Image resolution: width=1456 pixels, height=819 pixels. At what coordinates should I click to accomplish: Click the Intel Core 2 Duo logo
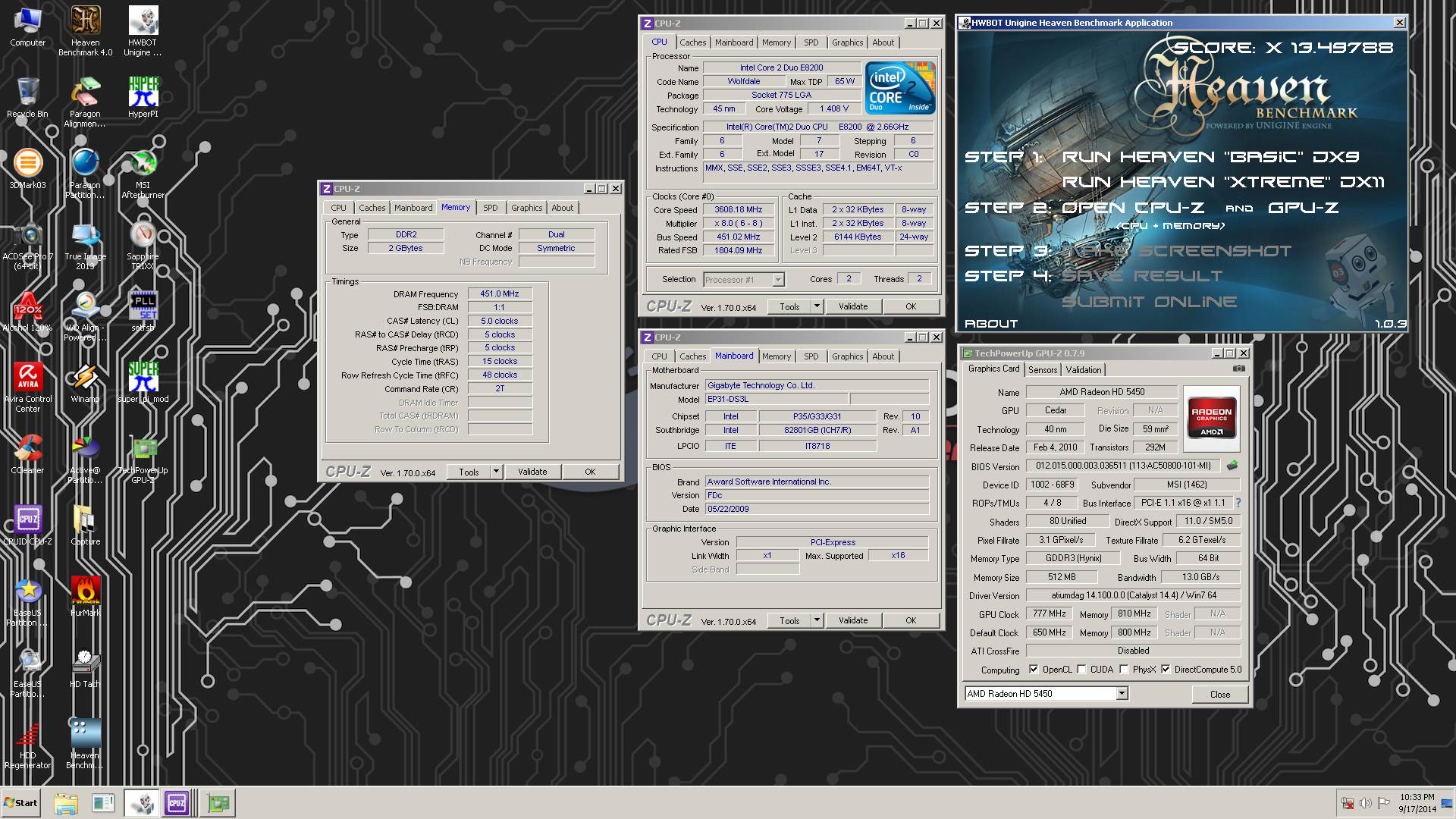pos(900,88)
